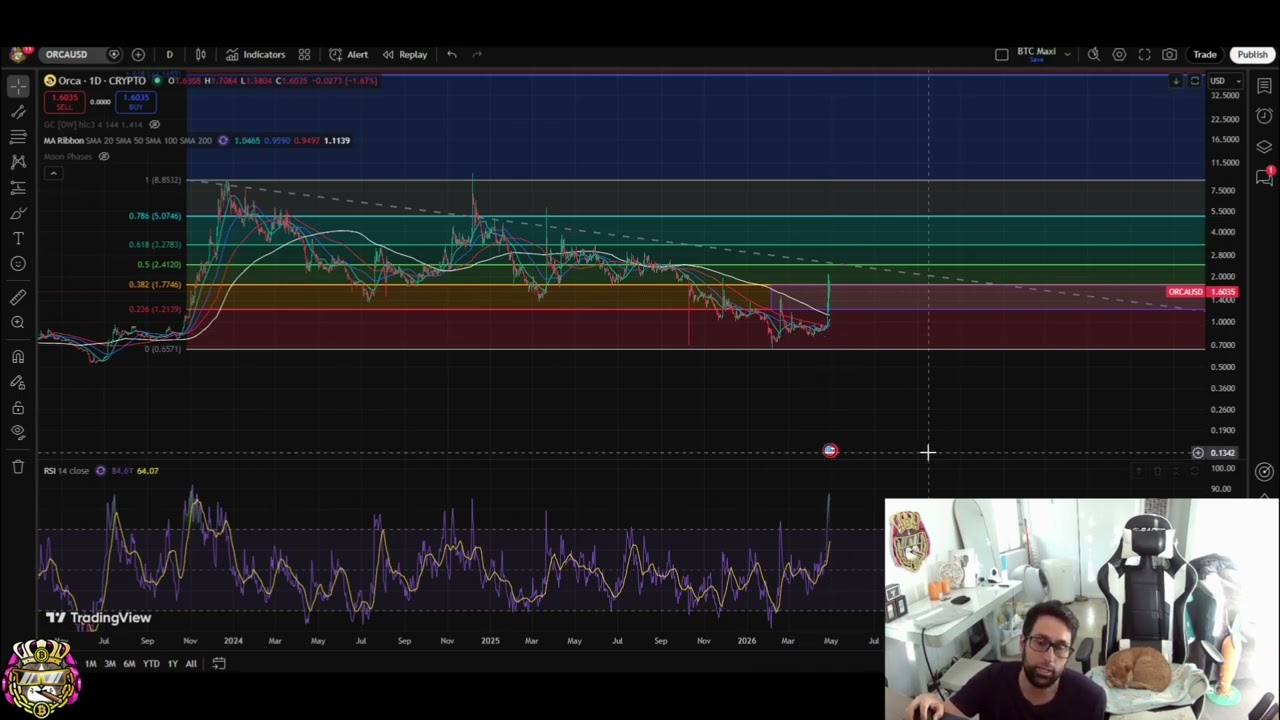Toggle visibility of Moon Phases indicator

pyautogui.click(x=103, y=156)
